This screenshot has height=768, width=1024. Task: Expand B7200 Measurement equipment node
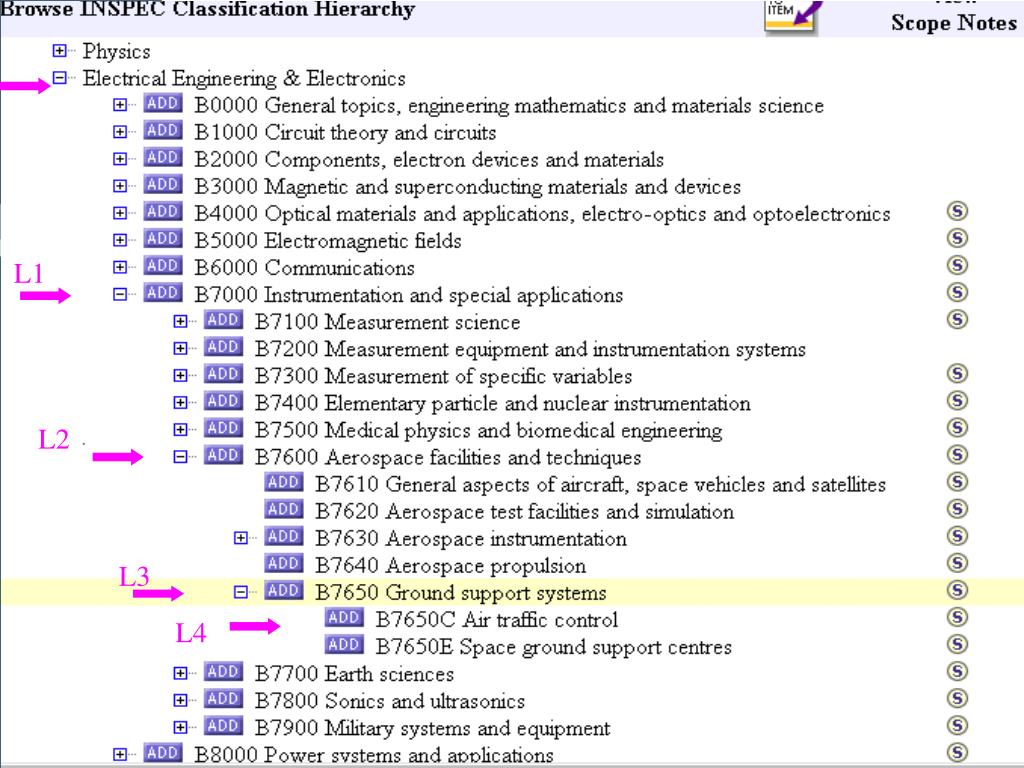click(x=181, y=349)
